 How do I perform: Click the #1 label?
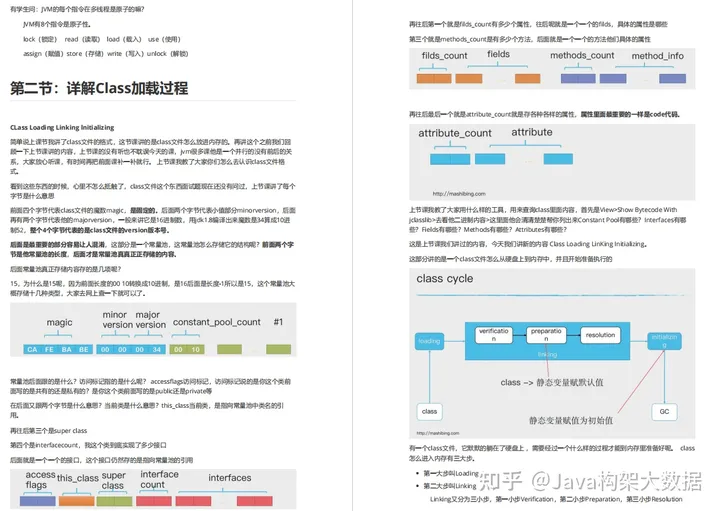click(x=278, y=322)
